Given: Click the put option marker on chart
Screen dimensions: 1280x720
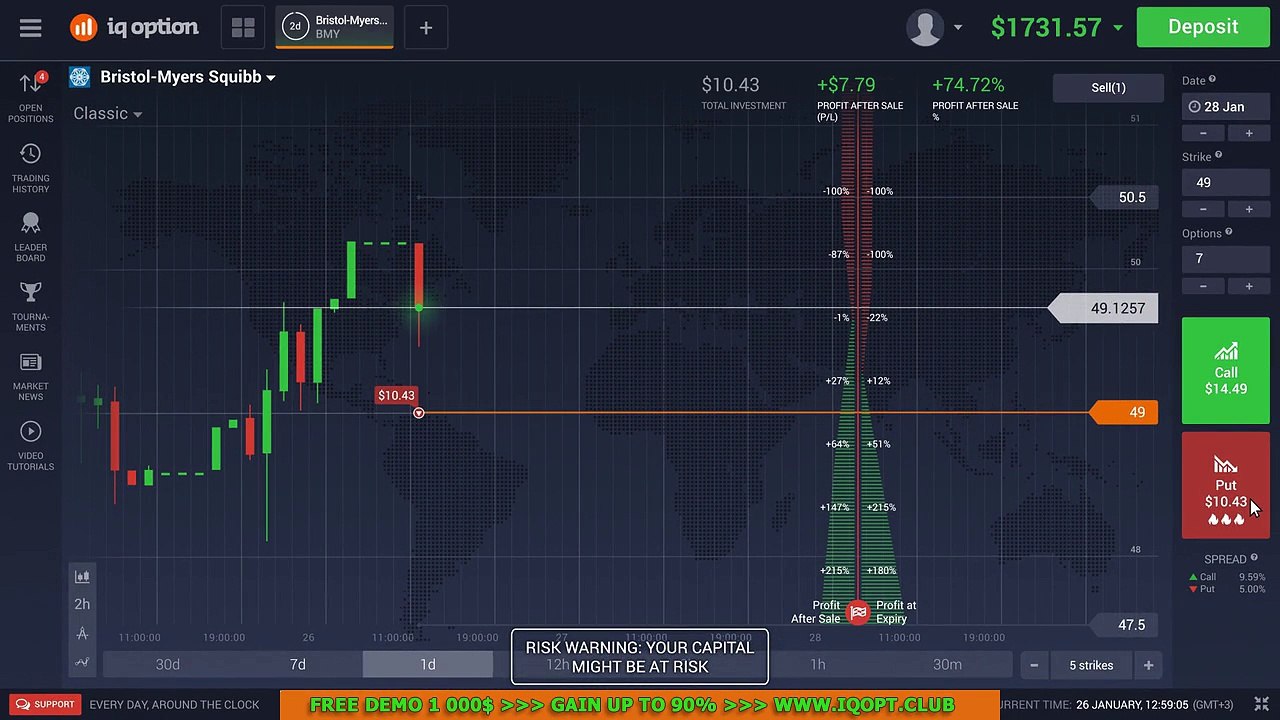Looking at the screenshot, I should [419, 413].
